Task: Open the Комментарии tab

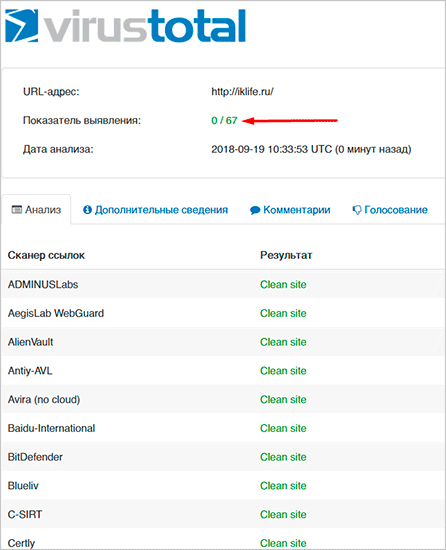Action: [x=290, y=210]
